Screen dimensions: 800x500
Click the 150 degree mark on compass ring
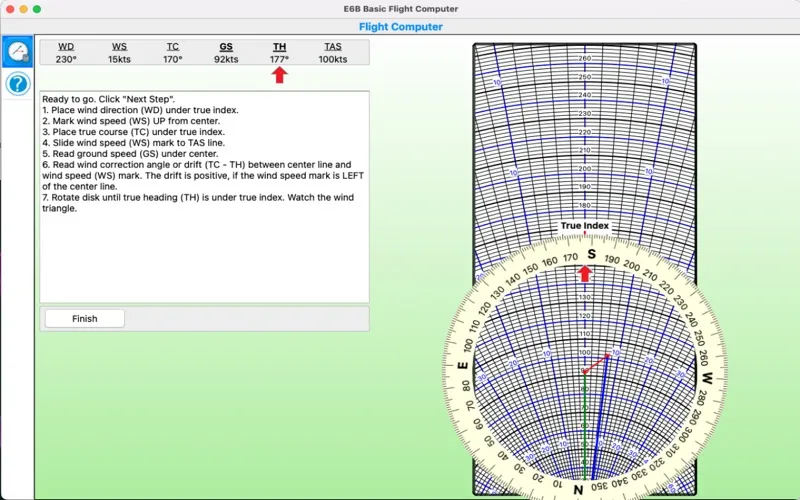pos(531,268)
